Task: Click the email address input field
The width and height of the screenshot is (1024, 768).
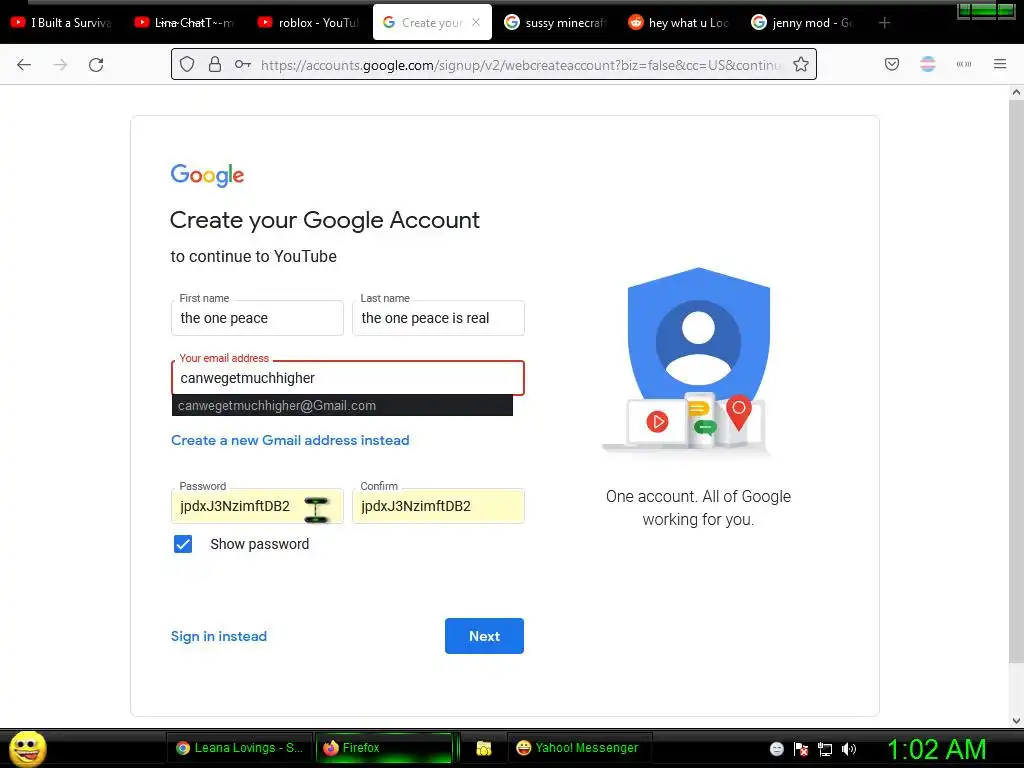Action: (347, 378)
